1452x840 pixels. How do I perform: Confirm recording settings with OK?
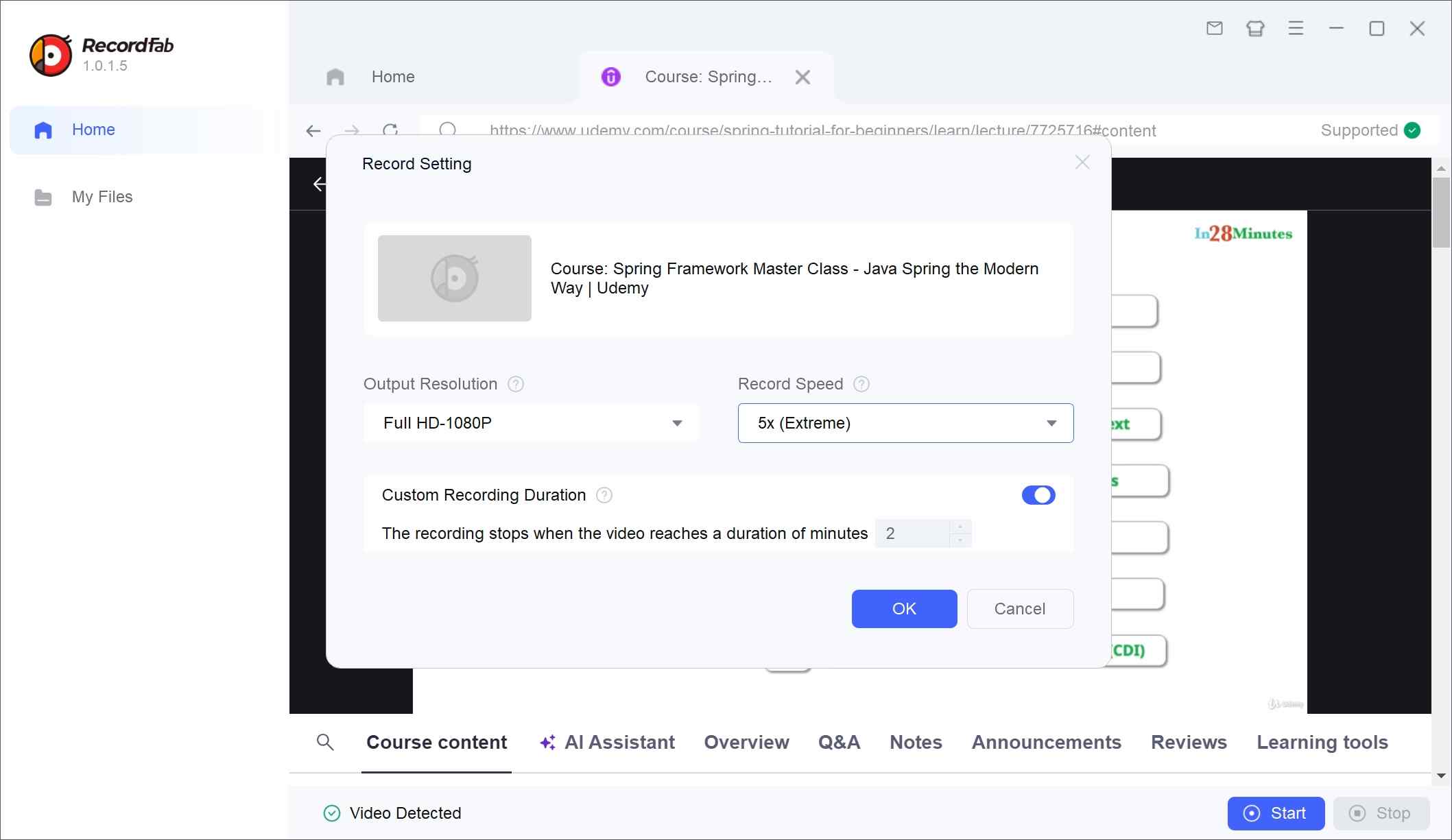tap(904, 609)
